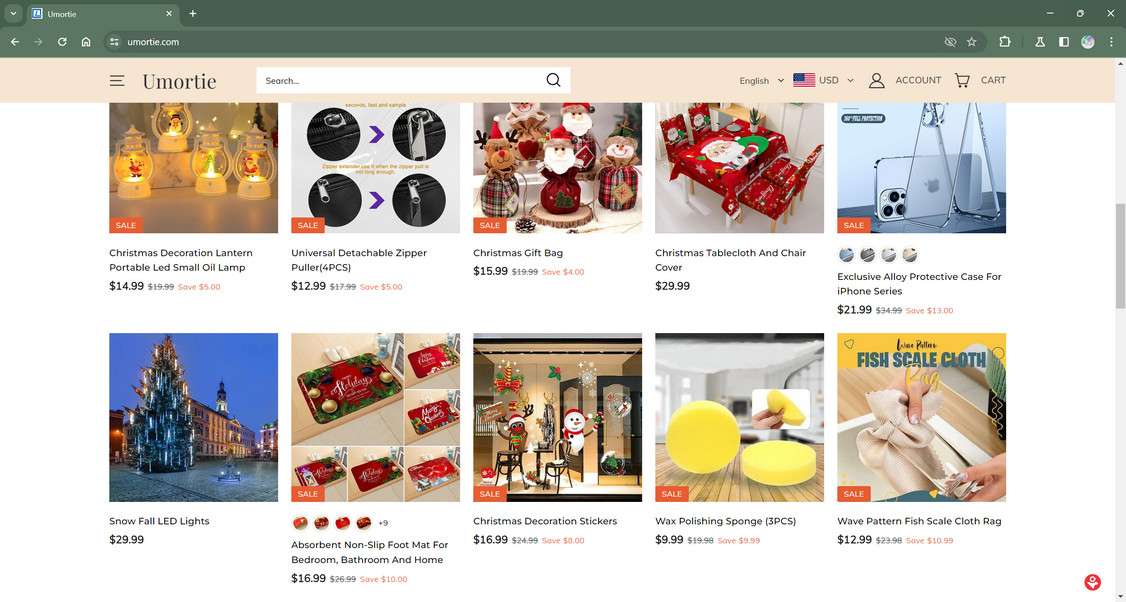Open the Snow Fall LED Lights product link
Screen dimensions: 1126x602
pos(159,521)
